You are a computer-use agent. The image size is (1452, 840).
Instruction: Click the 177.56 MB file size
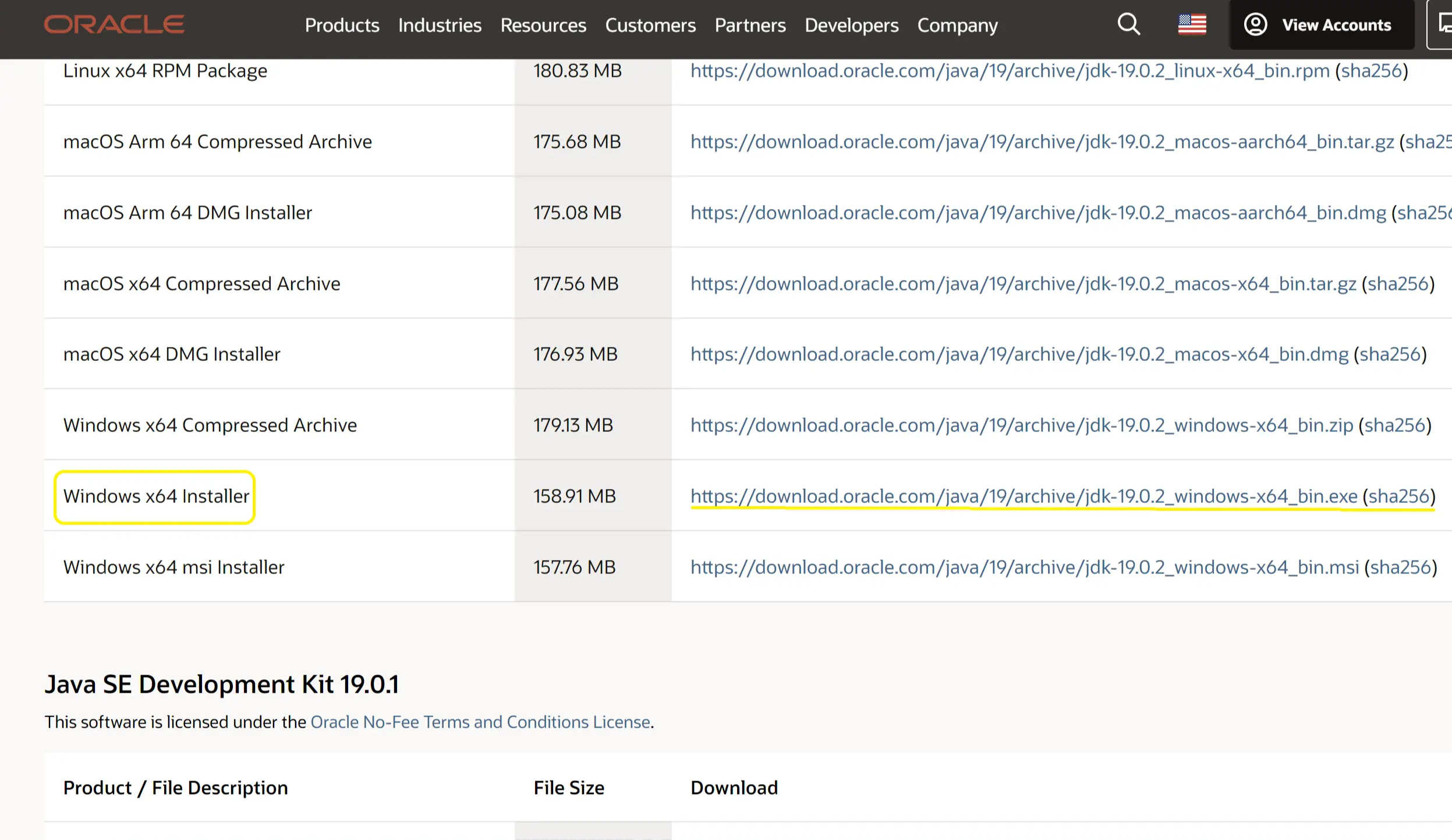pyautogui.click(x=576, y=283)
